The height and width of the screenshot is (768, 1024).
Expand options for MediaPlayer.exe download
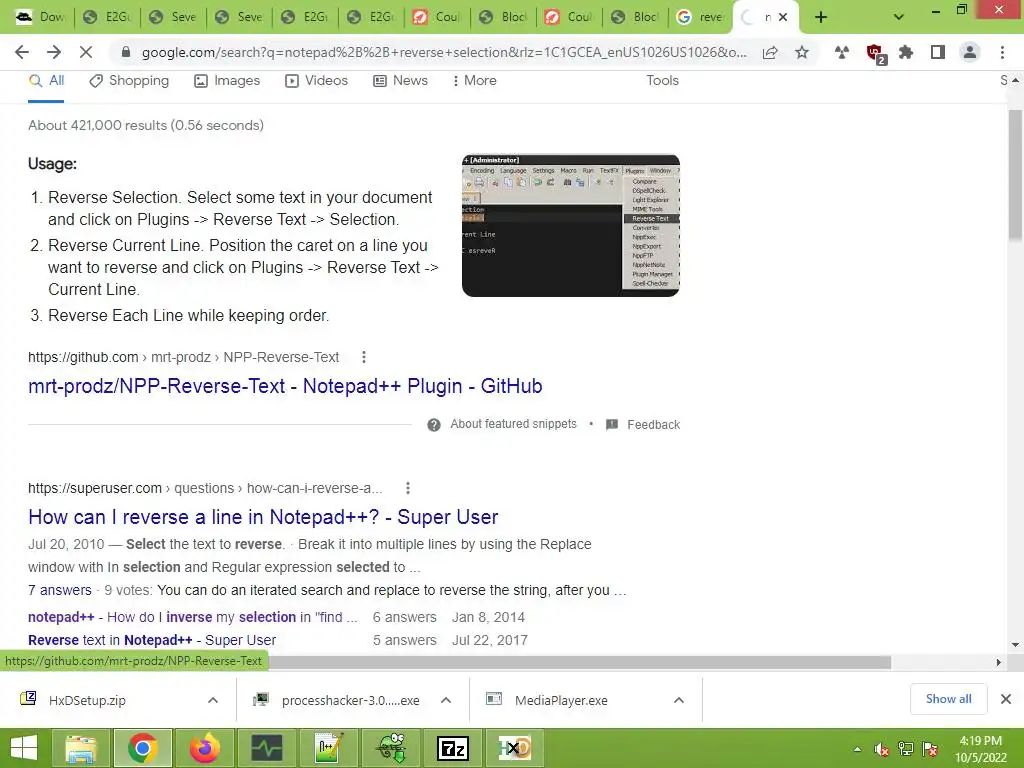(x=679, y=700)
